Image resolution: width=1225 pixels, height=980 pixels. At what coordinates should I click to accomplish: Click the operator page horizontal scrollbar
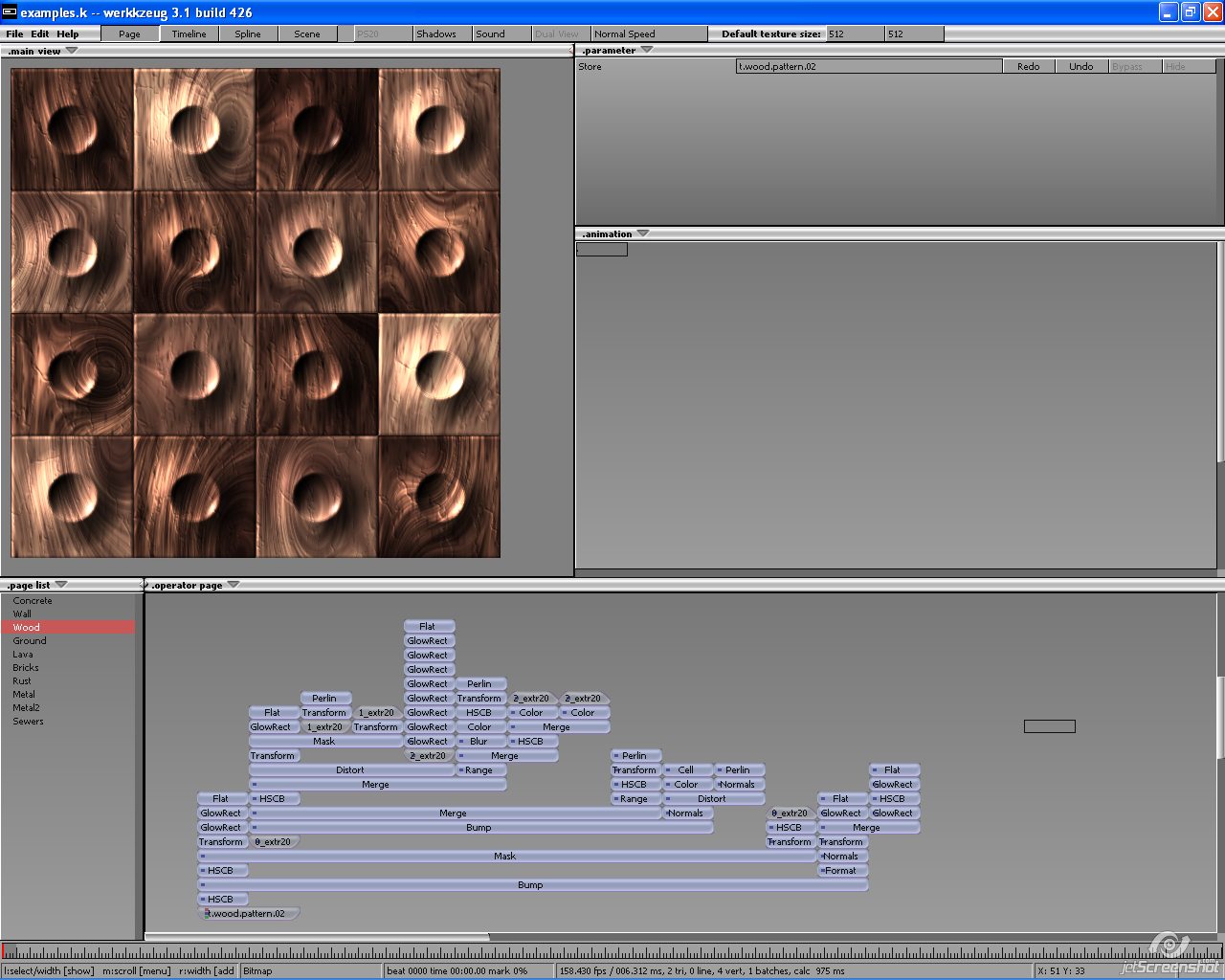click(316, 937)
